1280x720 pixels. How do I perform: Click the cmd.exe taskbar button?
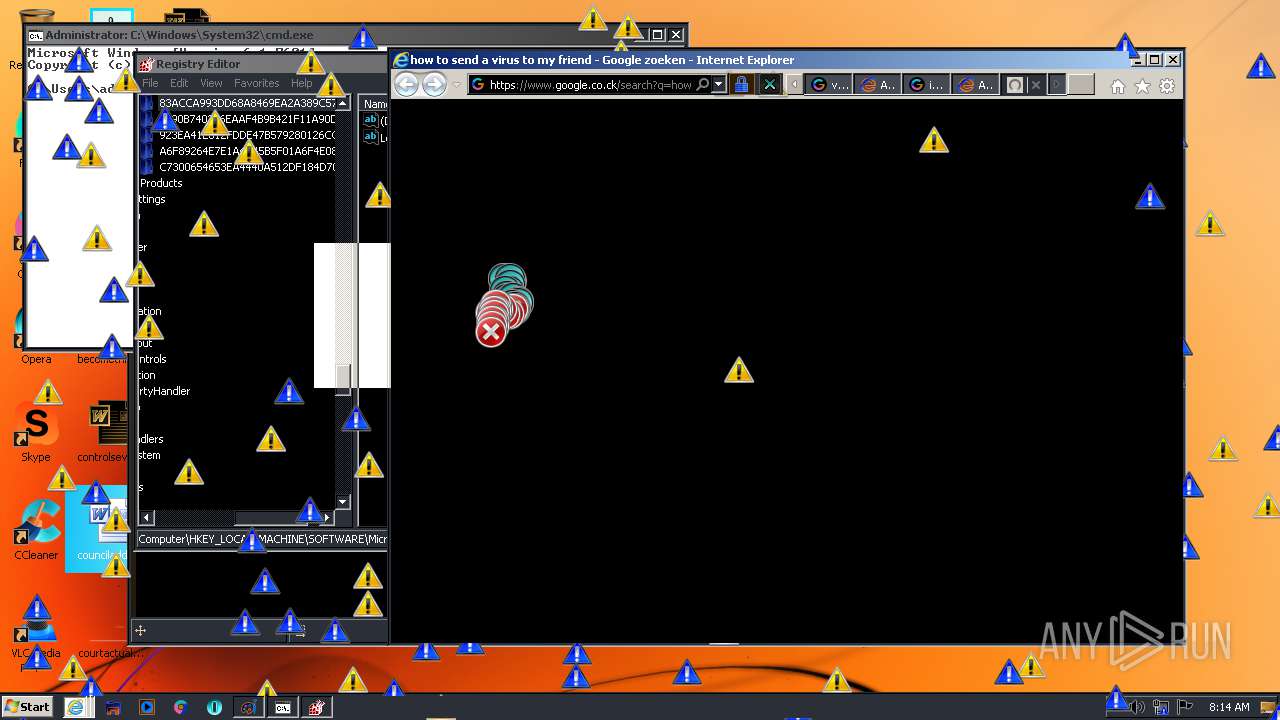tap(283, 707)
